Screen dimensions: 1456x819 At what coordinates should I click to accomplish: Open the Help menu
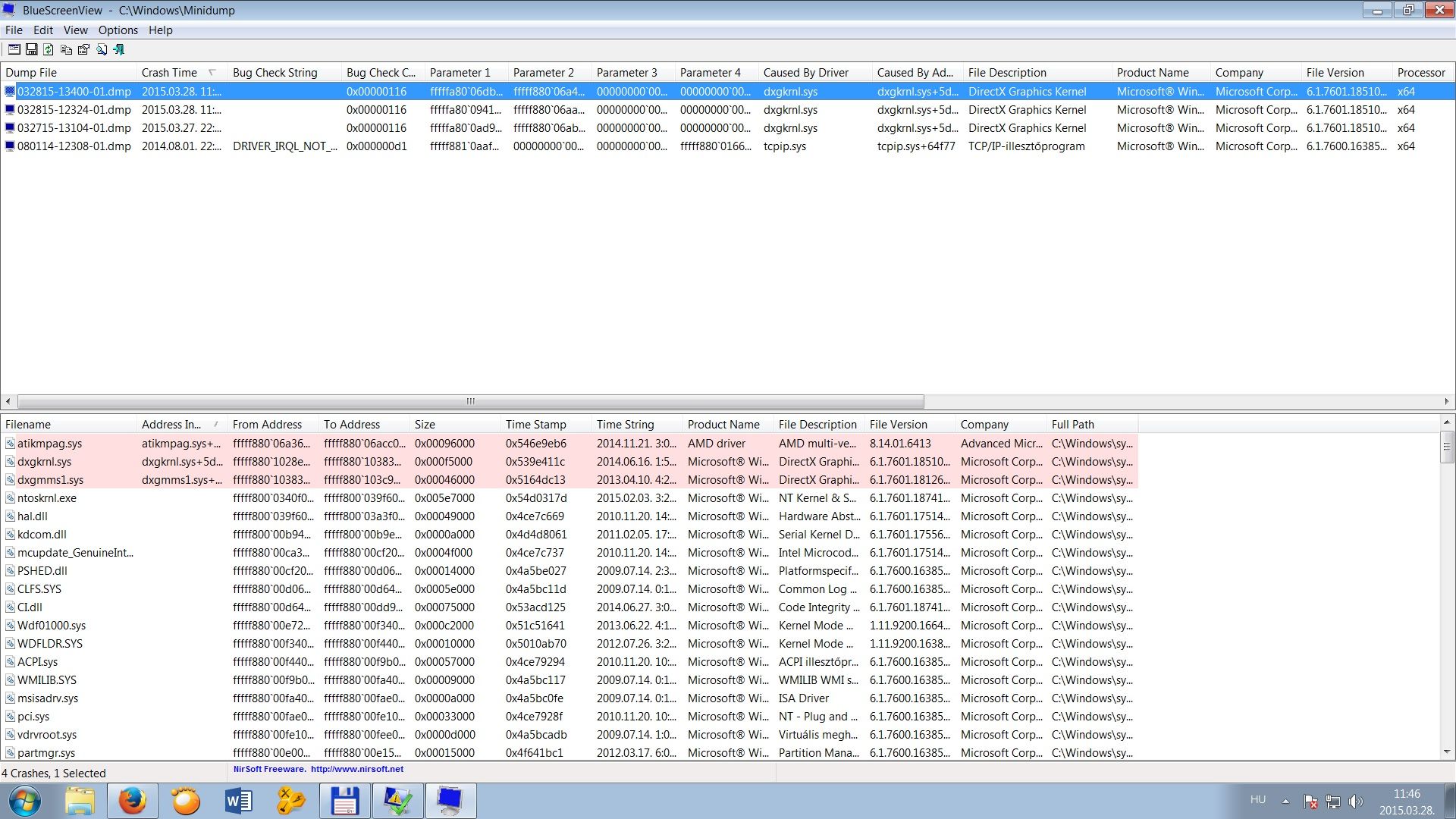[161, 30]
